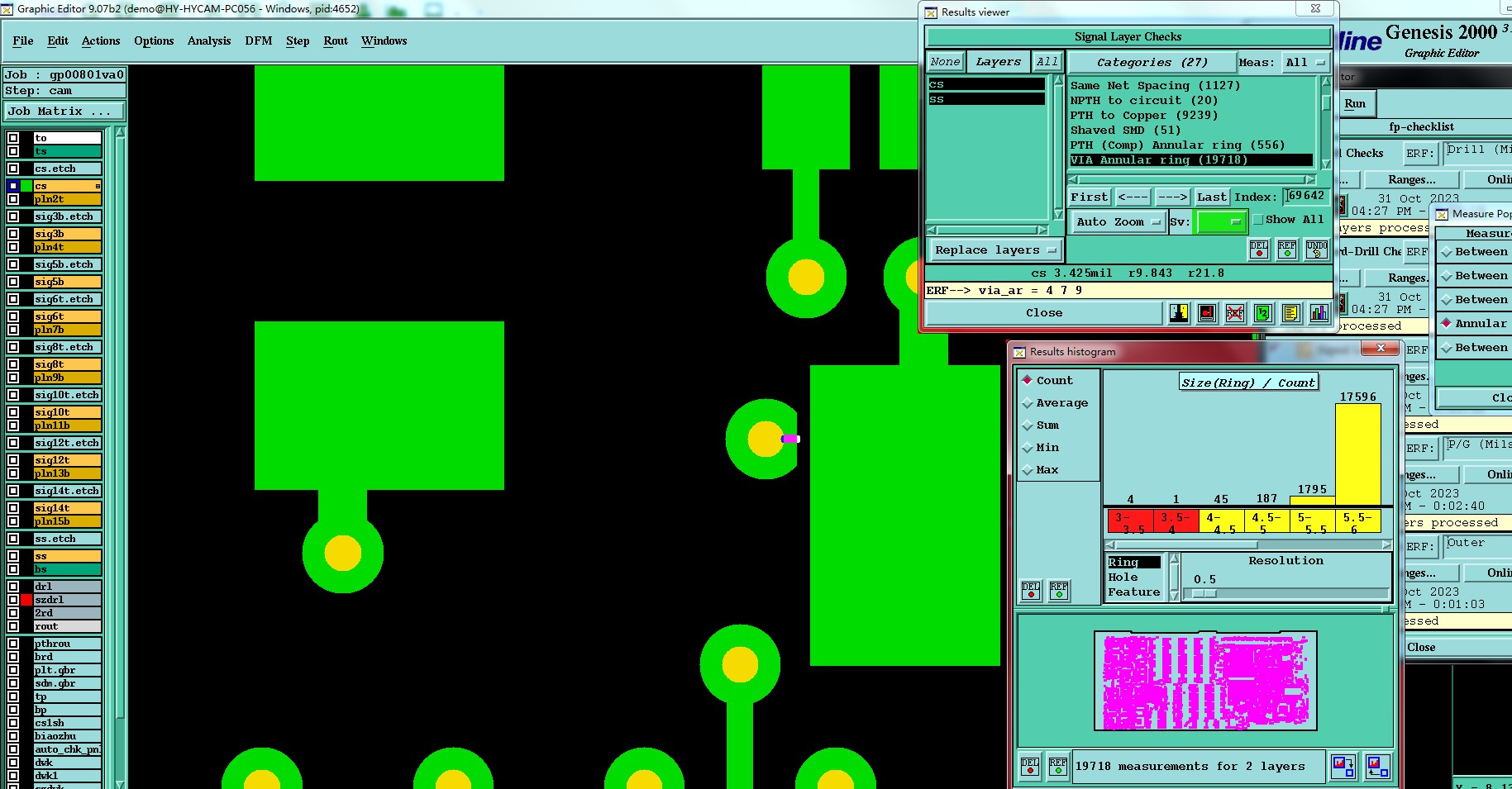Select the Average radio option
This screenshot has width=1512, height=789.
point(1028,403)
